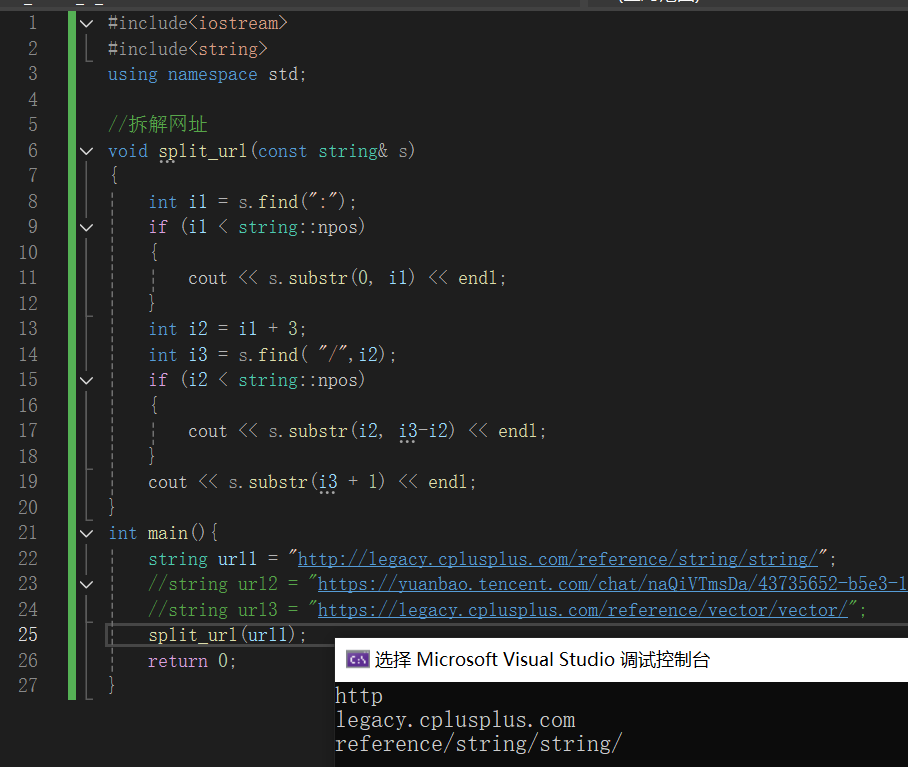Click 'legacy.cplusplus.com' console output line
908x767 pixels.
point(455,720)
